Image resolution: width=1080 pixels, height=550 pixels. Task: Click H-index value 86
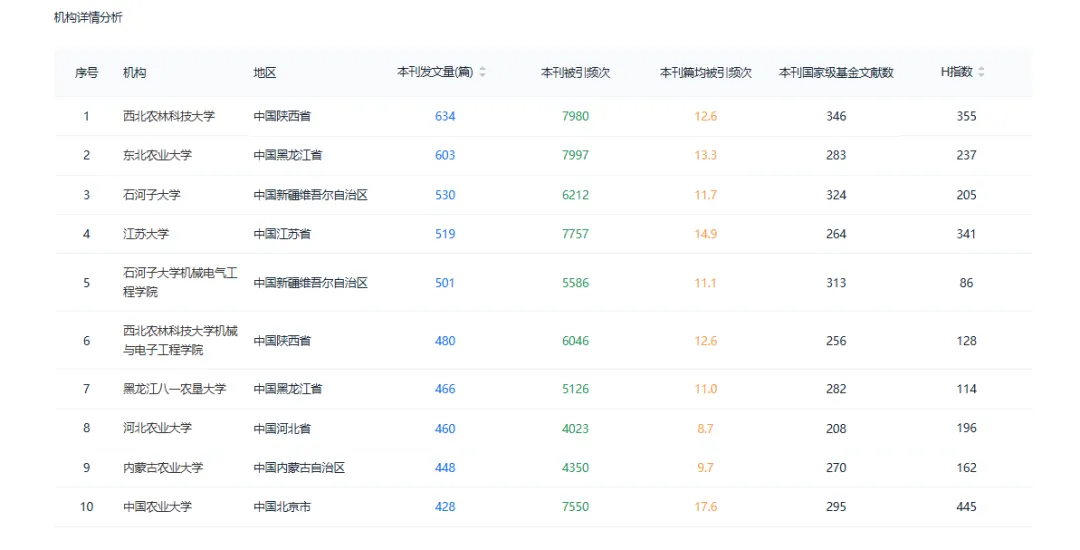pyautogui.click(x=966, y=283)
